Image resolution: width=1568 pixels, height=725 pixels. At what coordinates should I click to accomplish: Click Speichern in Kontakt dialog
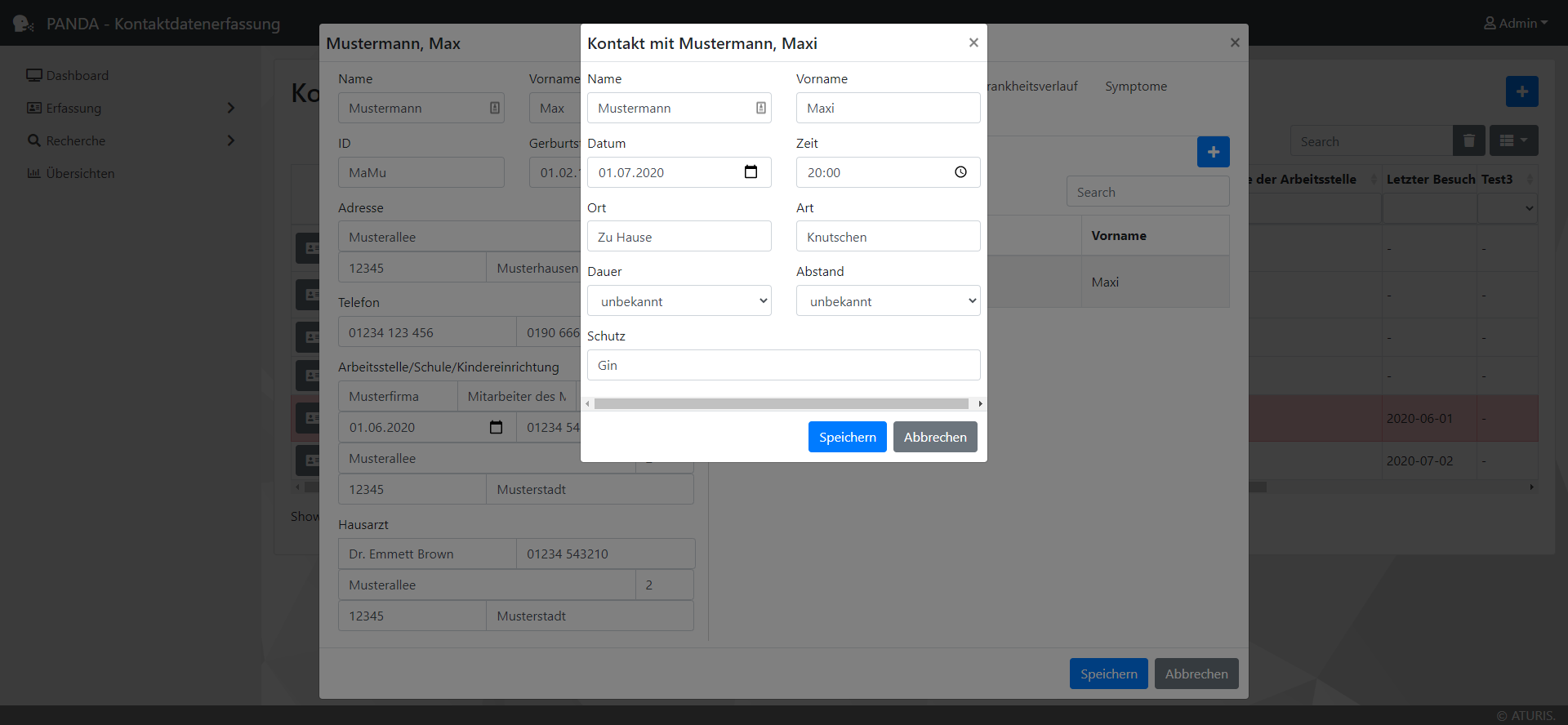[848, 437]
